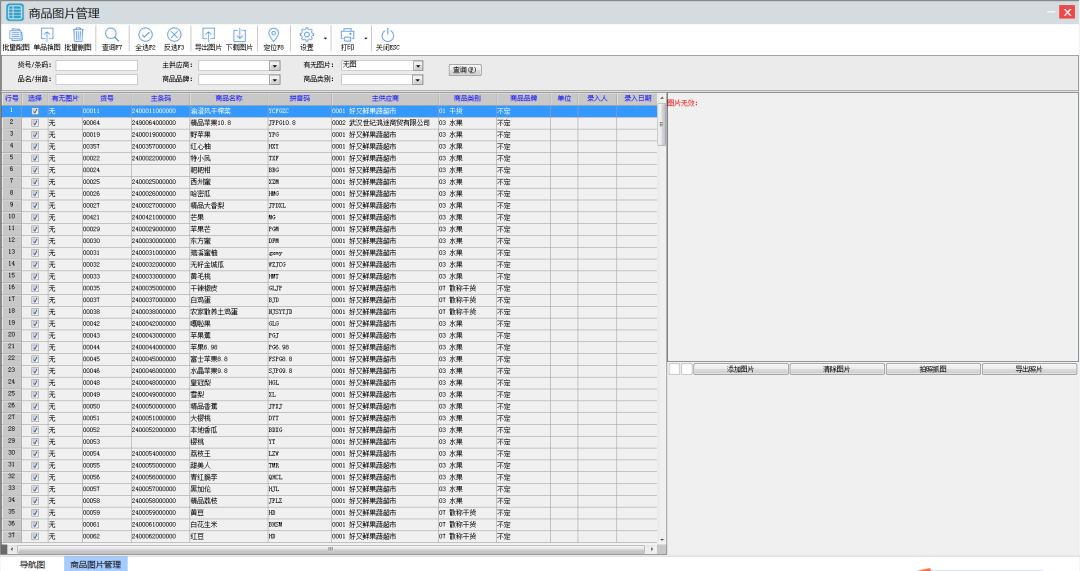
Task: Click the 单品抽图 single item image icon
Action: pos(46,35)
